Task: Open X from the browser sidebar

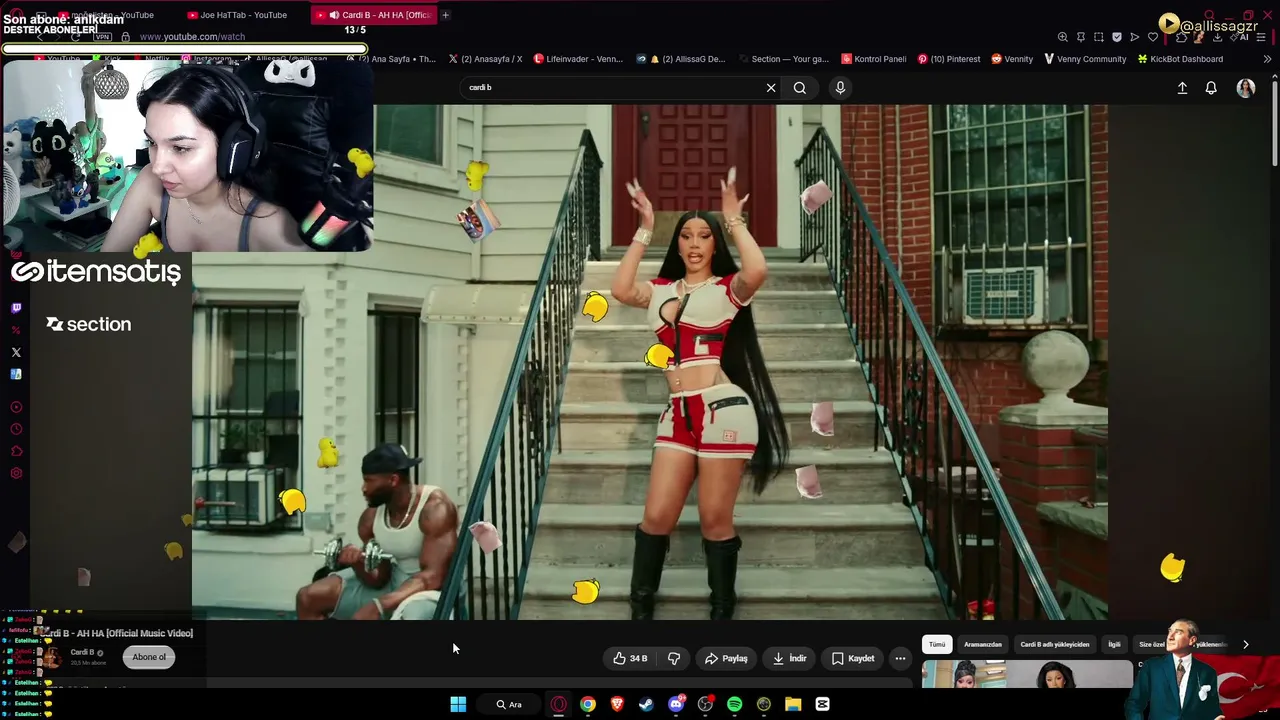Action: (x=16, y=352)
